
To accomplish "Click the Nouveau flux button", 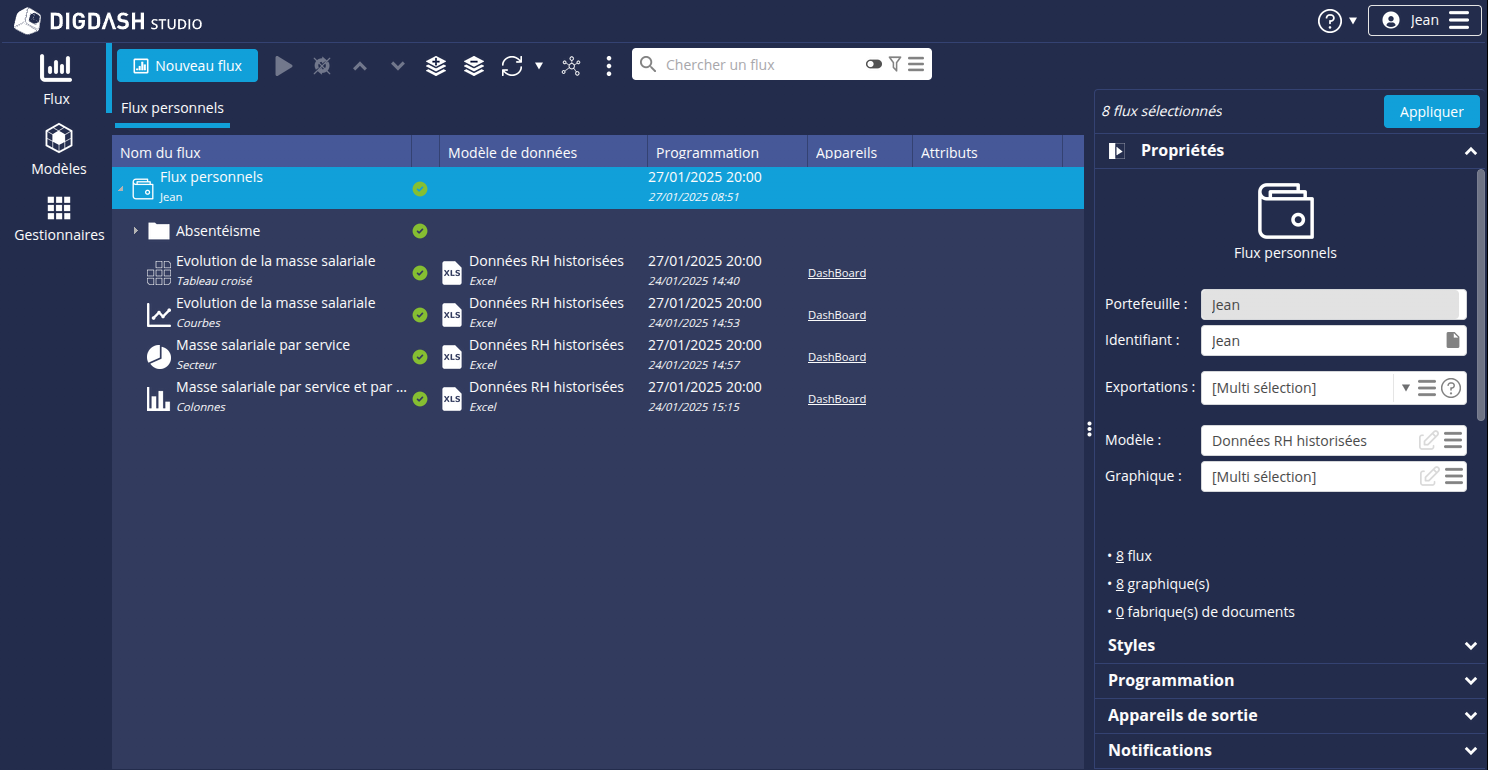I will tap(187, 66).
